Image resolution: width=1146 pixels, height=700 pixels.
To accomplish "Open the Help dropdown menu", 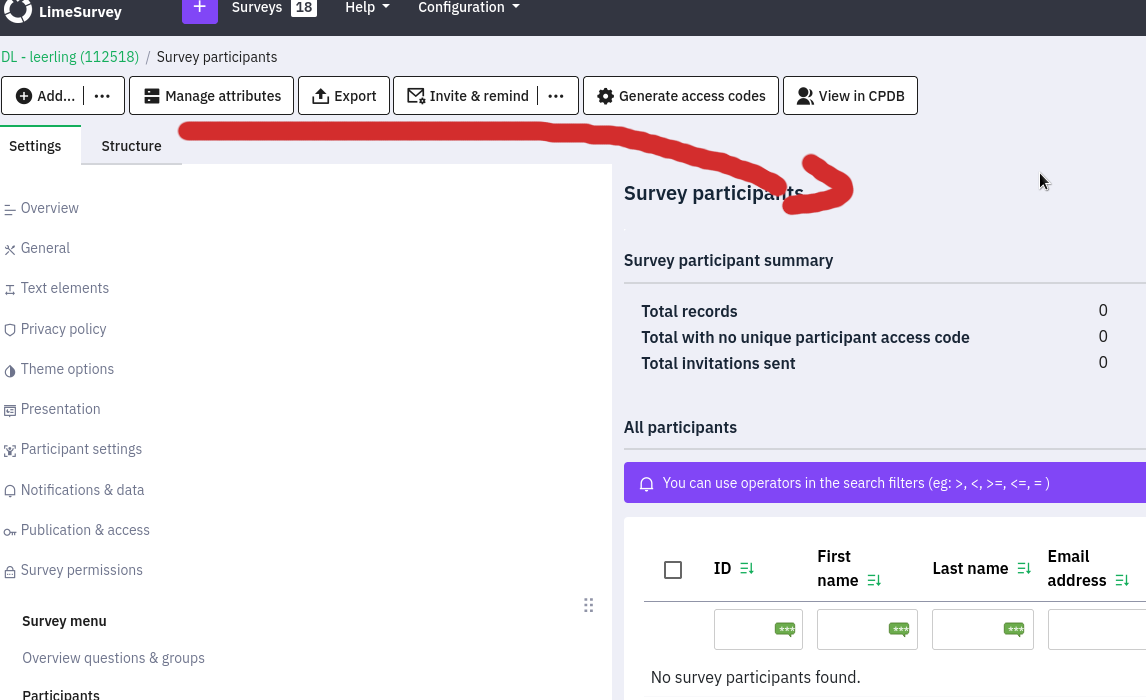I will (367, 8).
